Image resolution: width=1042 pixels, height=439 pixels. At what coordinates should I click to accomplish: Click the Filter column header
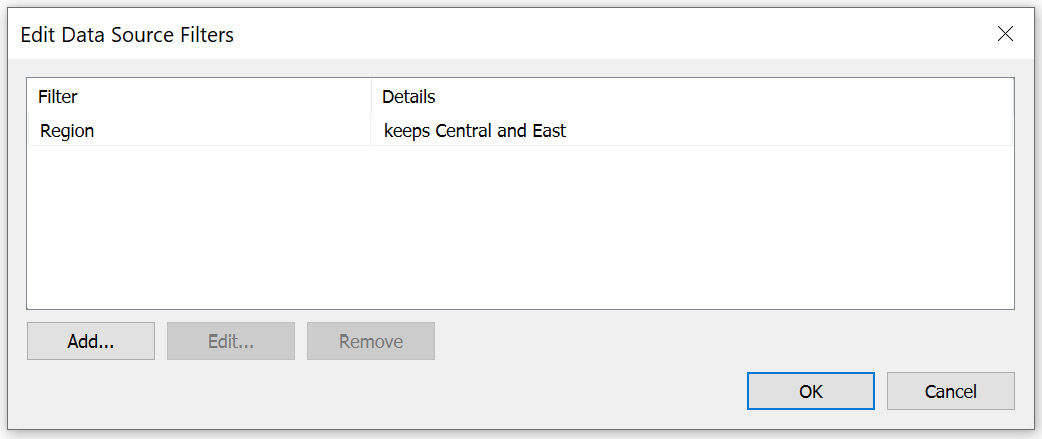tap(199, 97)
